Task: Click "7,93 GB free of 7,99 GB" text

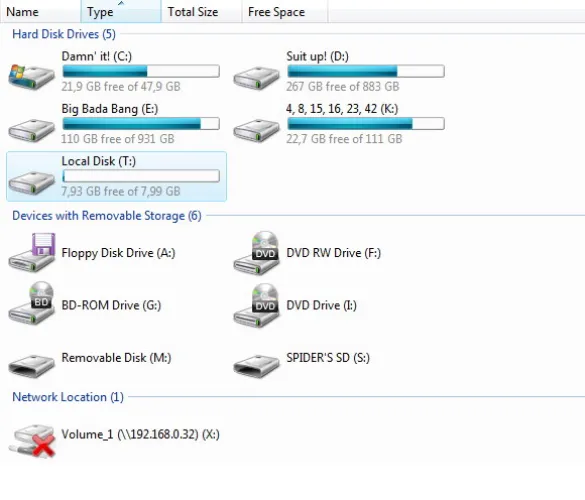Action: [x=121, y=191]
